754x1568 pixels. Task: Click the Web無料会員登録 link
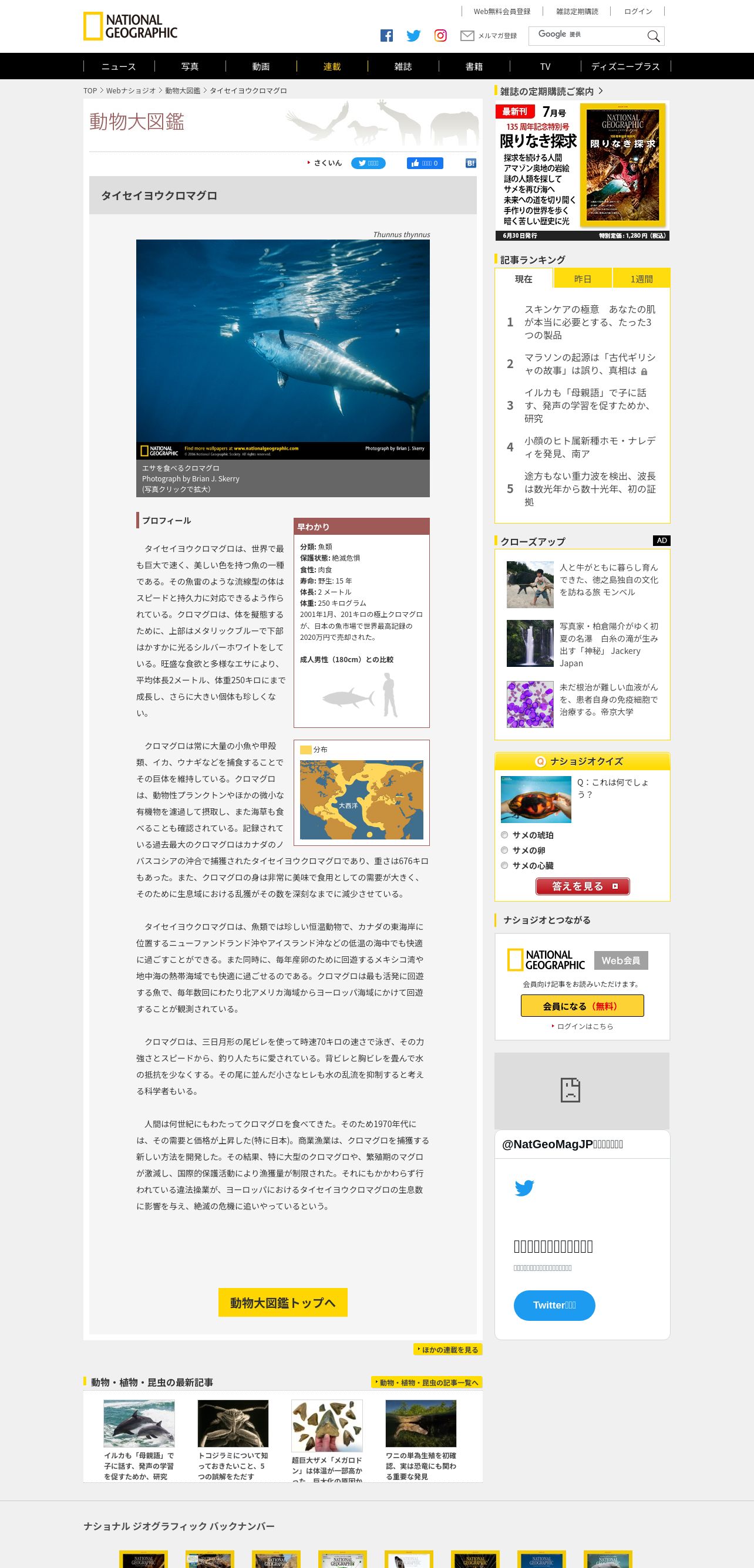coord(502,12)
